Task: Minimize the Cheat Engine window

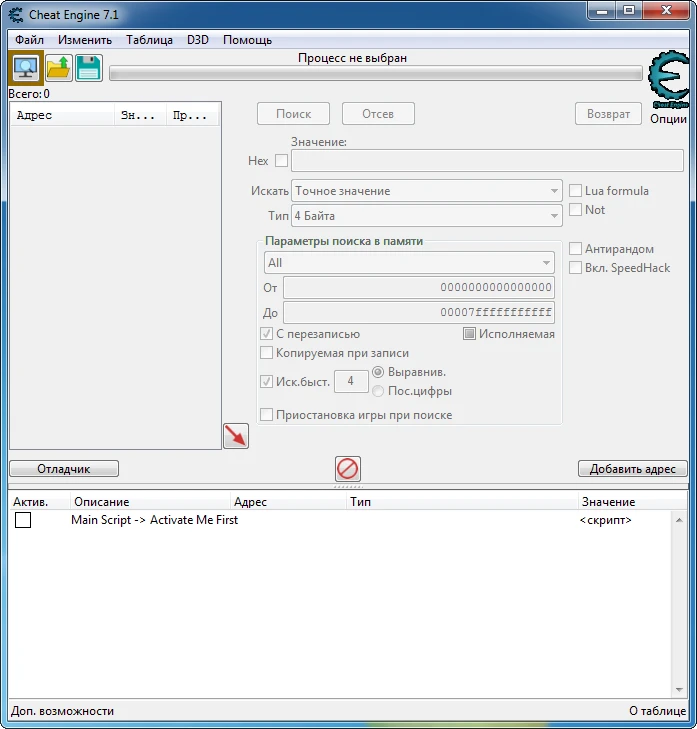Action: click(x=602, y=10)
